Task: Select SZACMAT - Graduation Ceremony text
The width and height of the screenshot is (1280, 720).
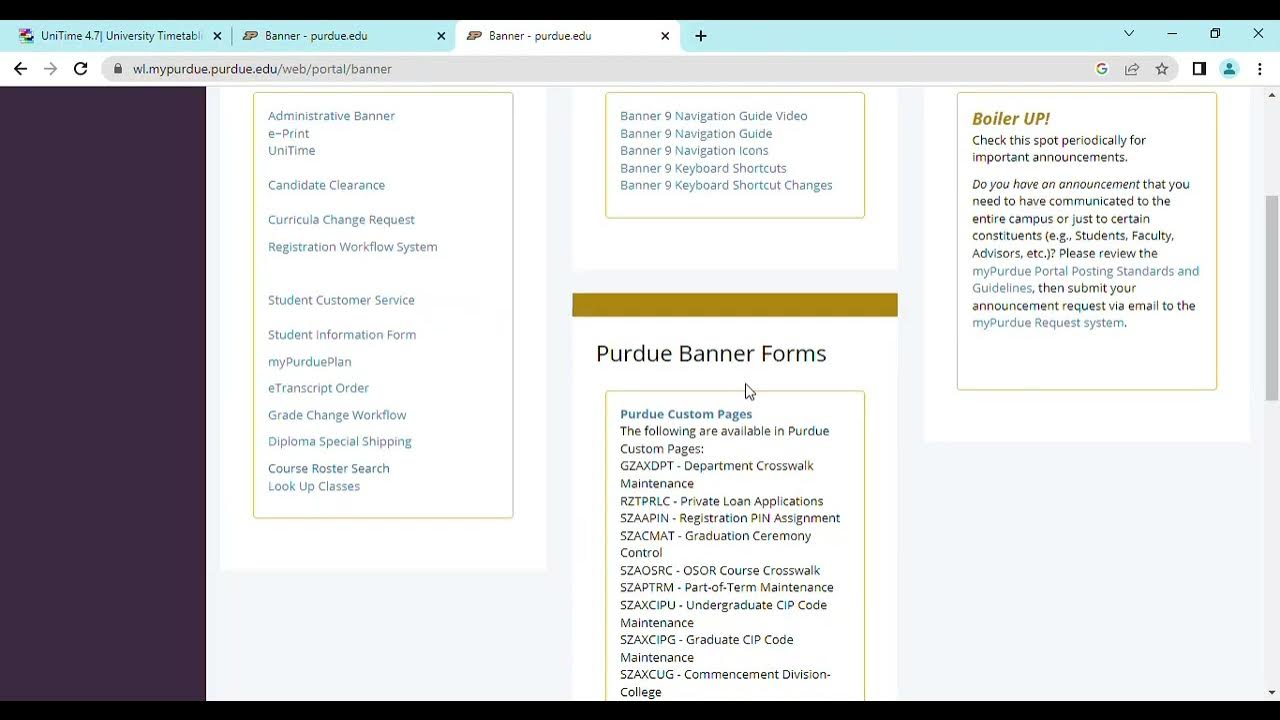Action: coord(715,536)
